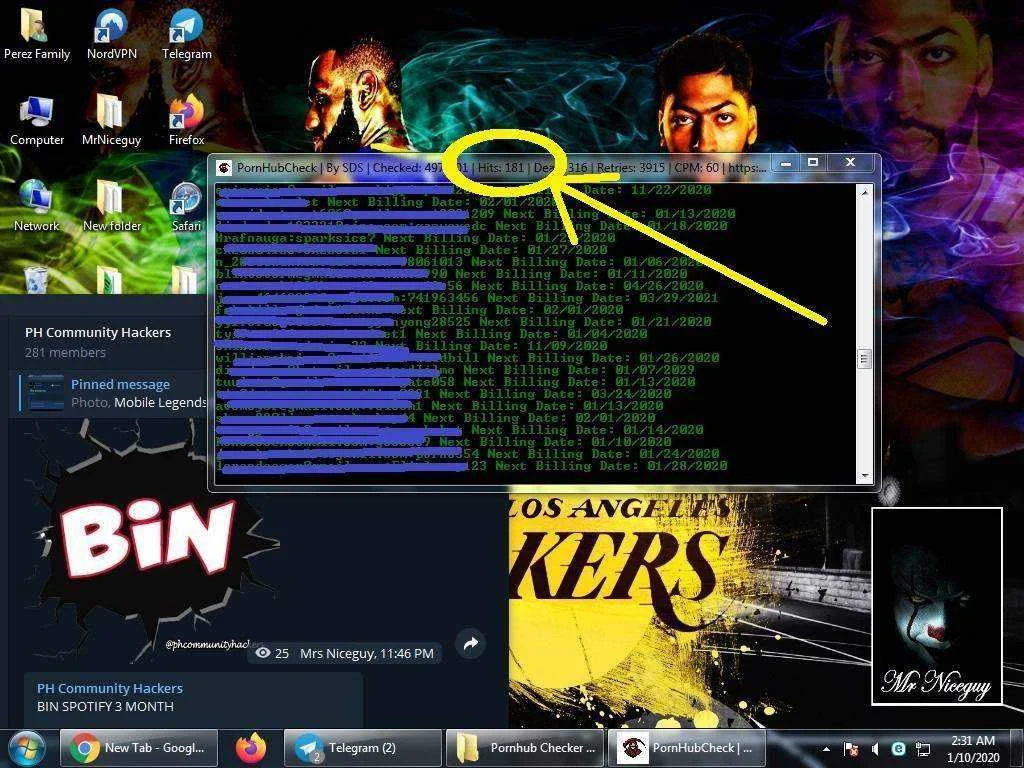This screenshot has height=768, width=1024.
Task: Open the Telegram desktop shortcut
Action: click(186, 33)
